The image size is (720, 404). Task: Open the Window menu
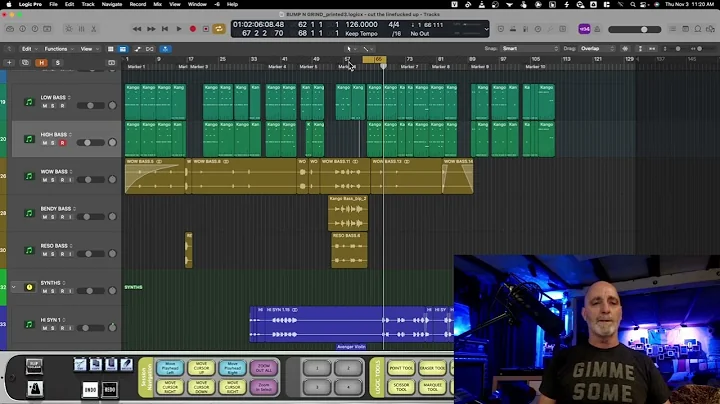click(197, 4)
